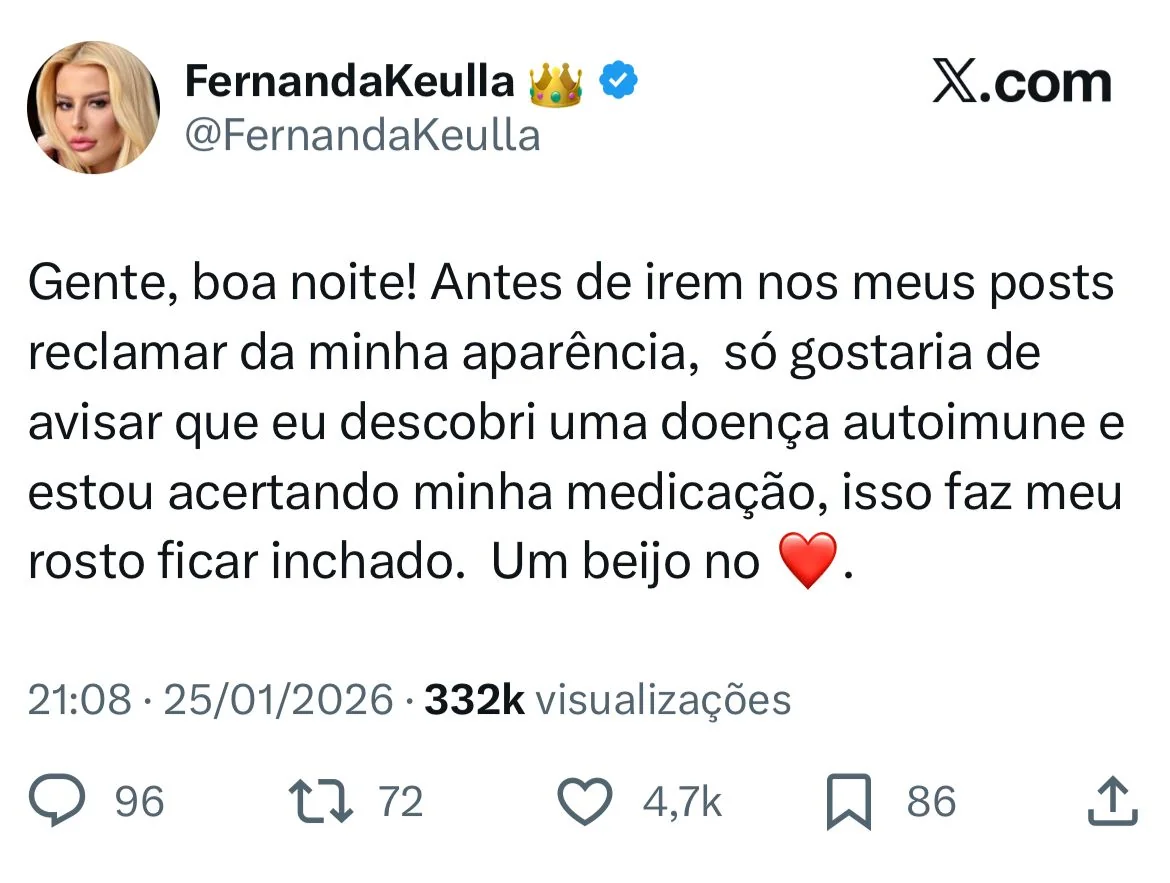Click the 25/01/2026 post date
1170x883 pixels.
point(278,700)
